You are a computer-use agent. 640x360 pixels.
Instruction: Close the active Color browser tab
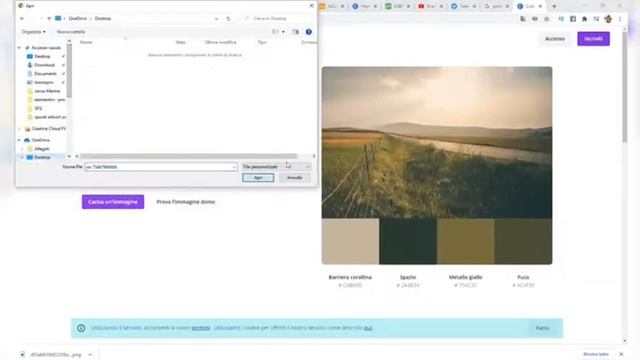point(540,6)
